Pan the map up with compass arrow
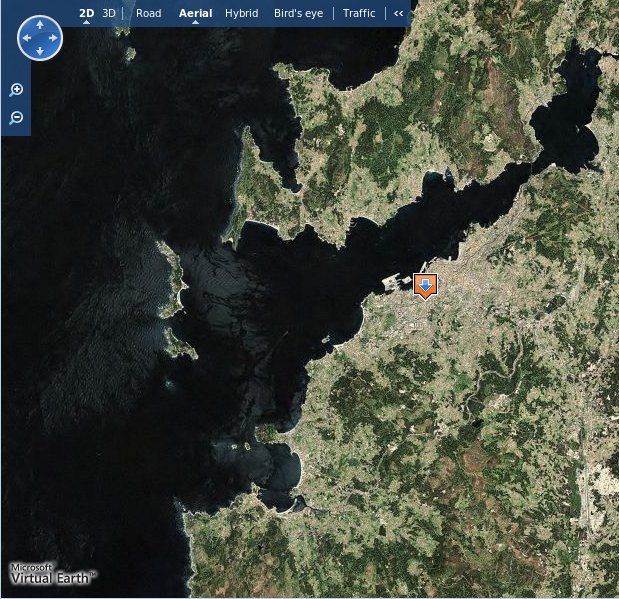Image resolution: width=619 pixels, height=599 pixels. pyautogui.click(x=40, y=25)
